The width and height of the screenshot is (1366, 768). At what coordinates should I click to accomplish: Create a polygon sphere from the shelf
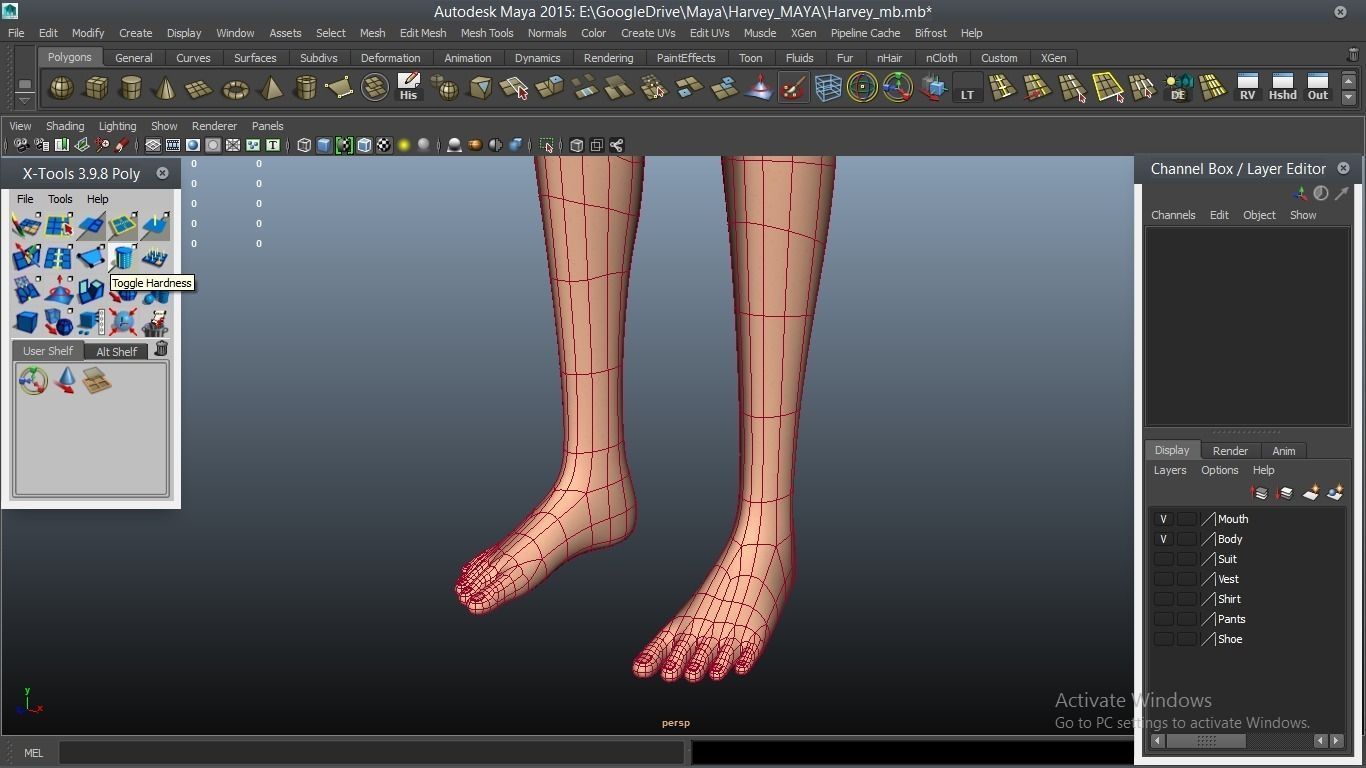point(61,89)
